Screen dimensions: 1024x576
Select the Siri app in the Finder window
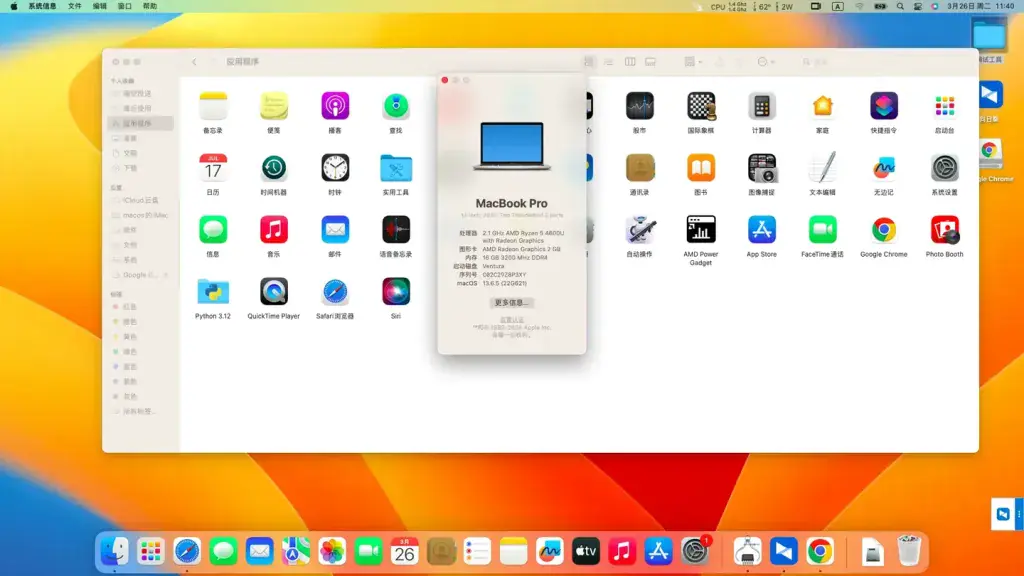click(396, 292)
